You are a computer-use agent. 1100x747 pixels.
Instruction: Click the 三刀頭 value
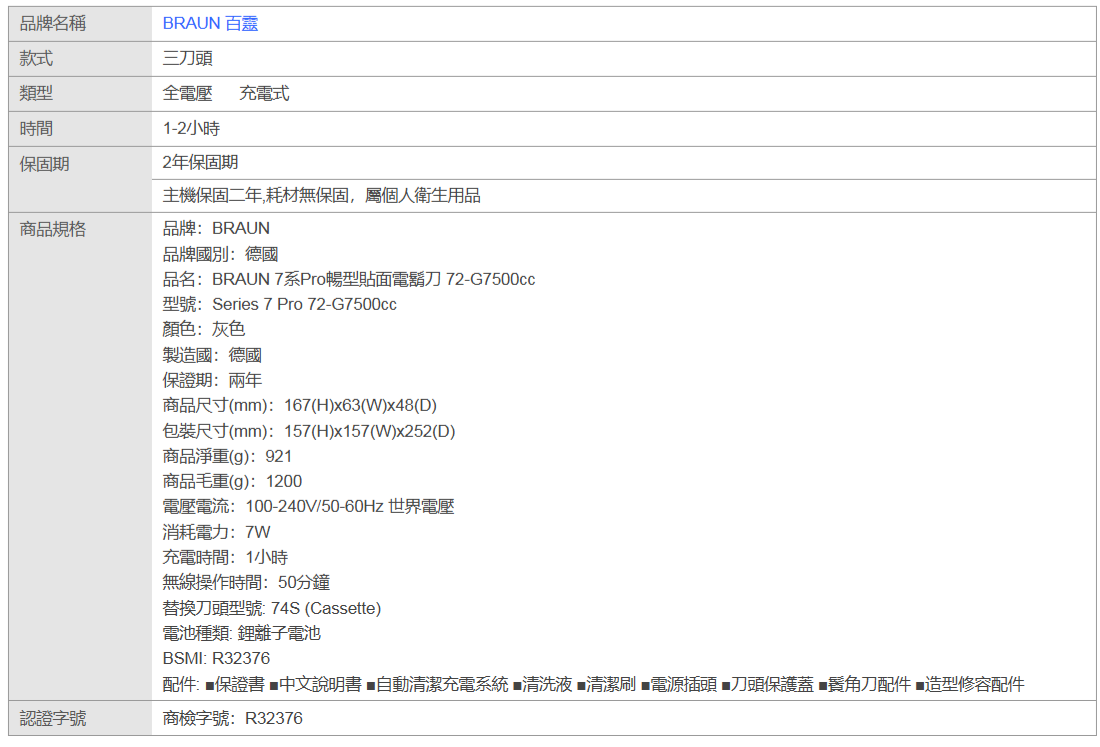pyautogui.click(x=187, y=58)
